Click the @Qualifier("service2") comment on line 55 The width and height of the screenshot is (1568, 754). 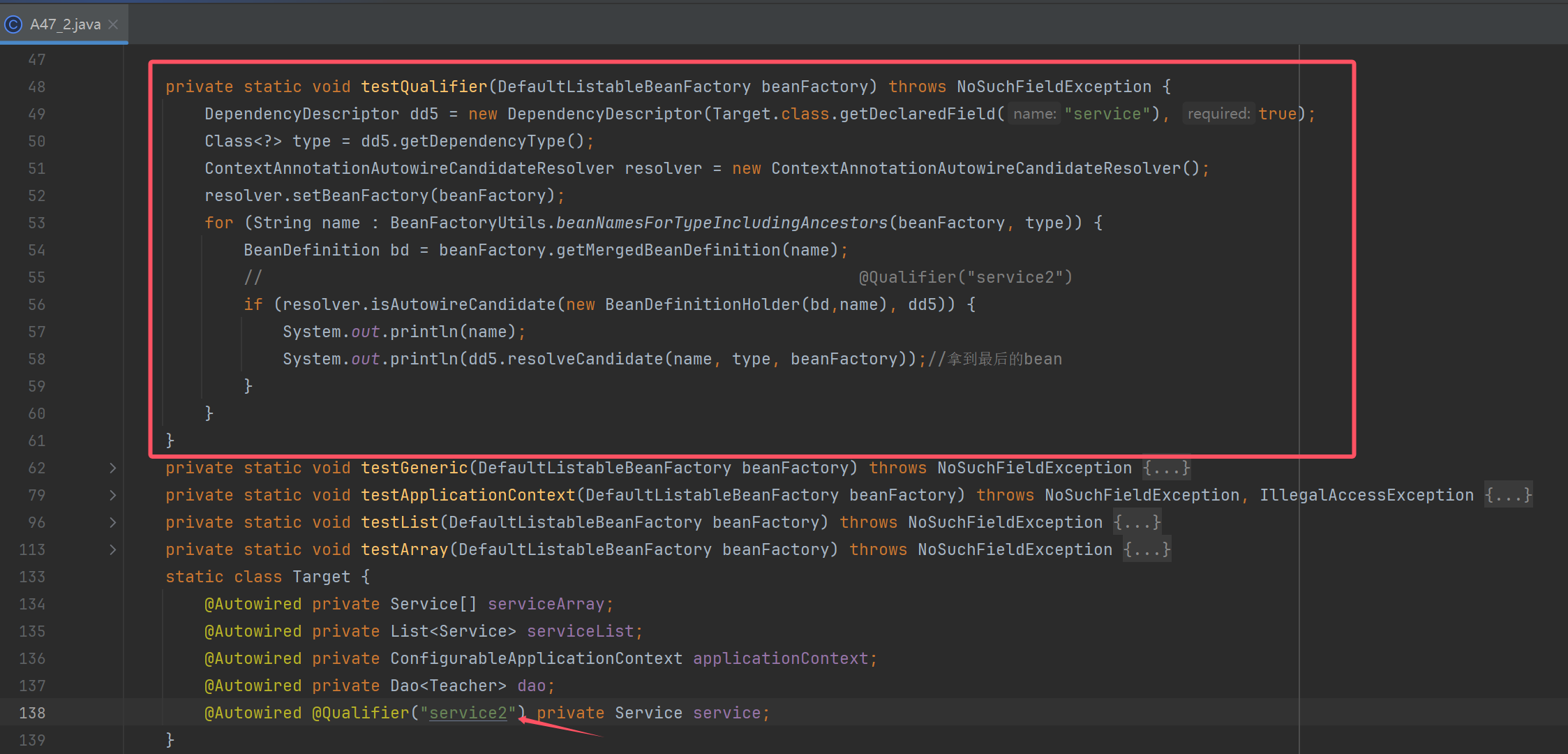[x=966, y=277]
